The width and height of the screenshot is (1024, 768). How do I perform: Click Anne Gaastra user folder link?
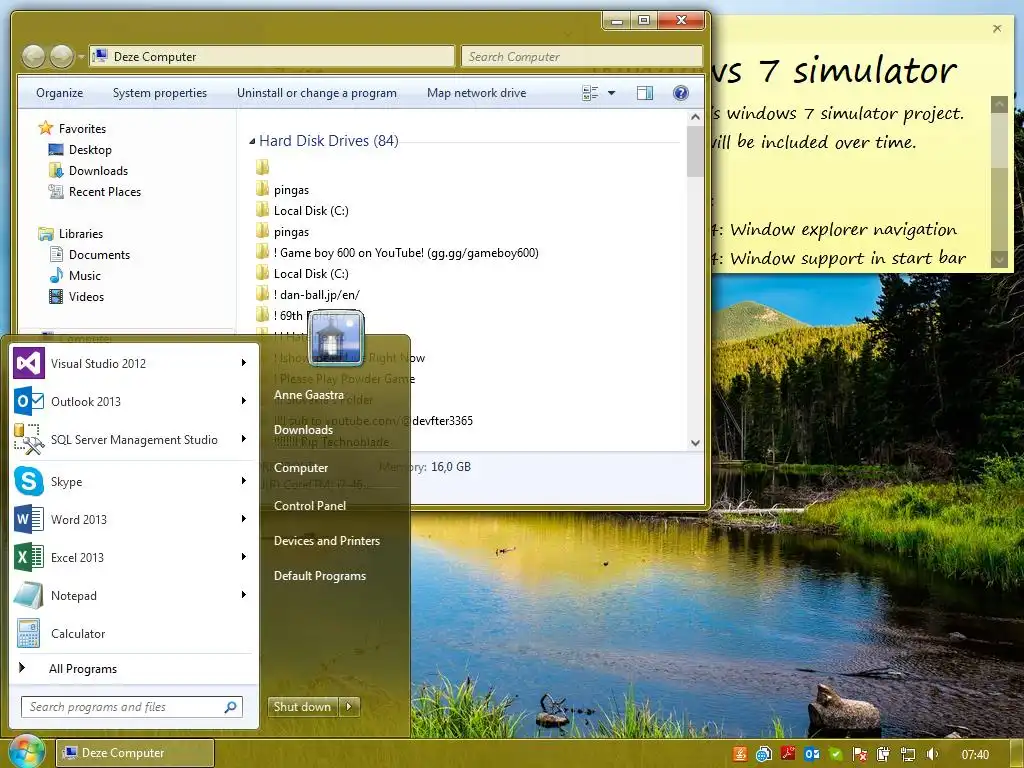tap(309, 394)
